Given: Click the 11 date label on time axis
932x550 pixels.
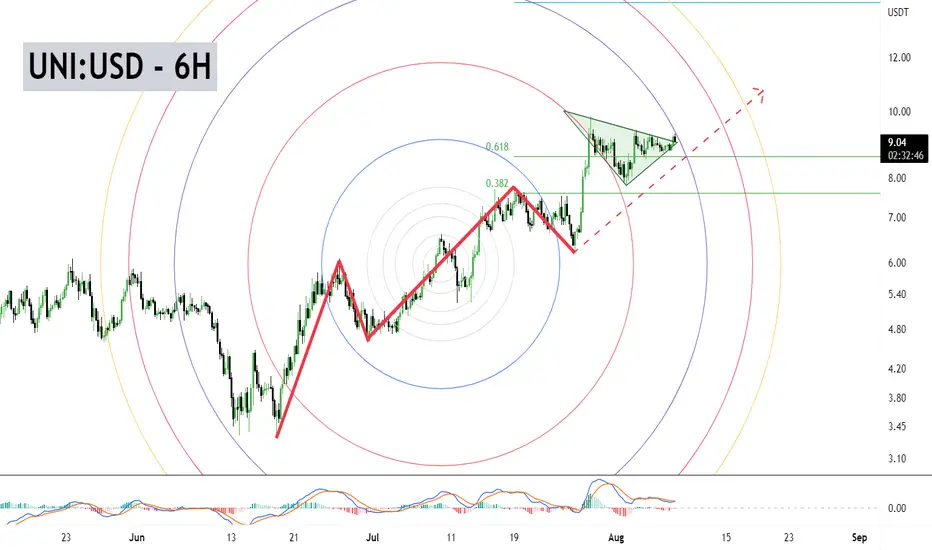Looking at the screenshot, I should pyautogui.click(x=451, y=538).
